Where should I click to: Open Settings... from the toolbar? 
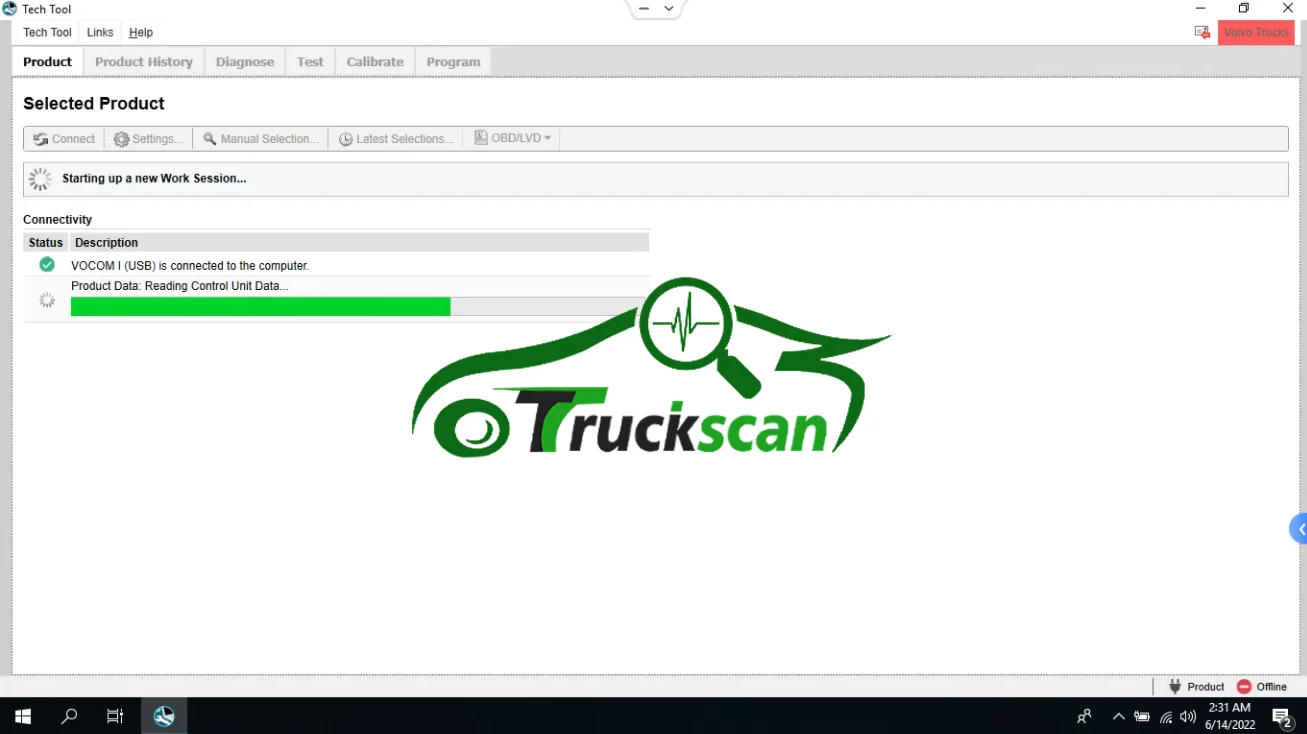pyautogui.click(x=148, y=139)
